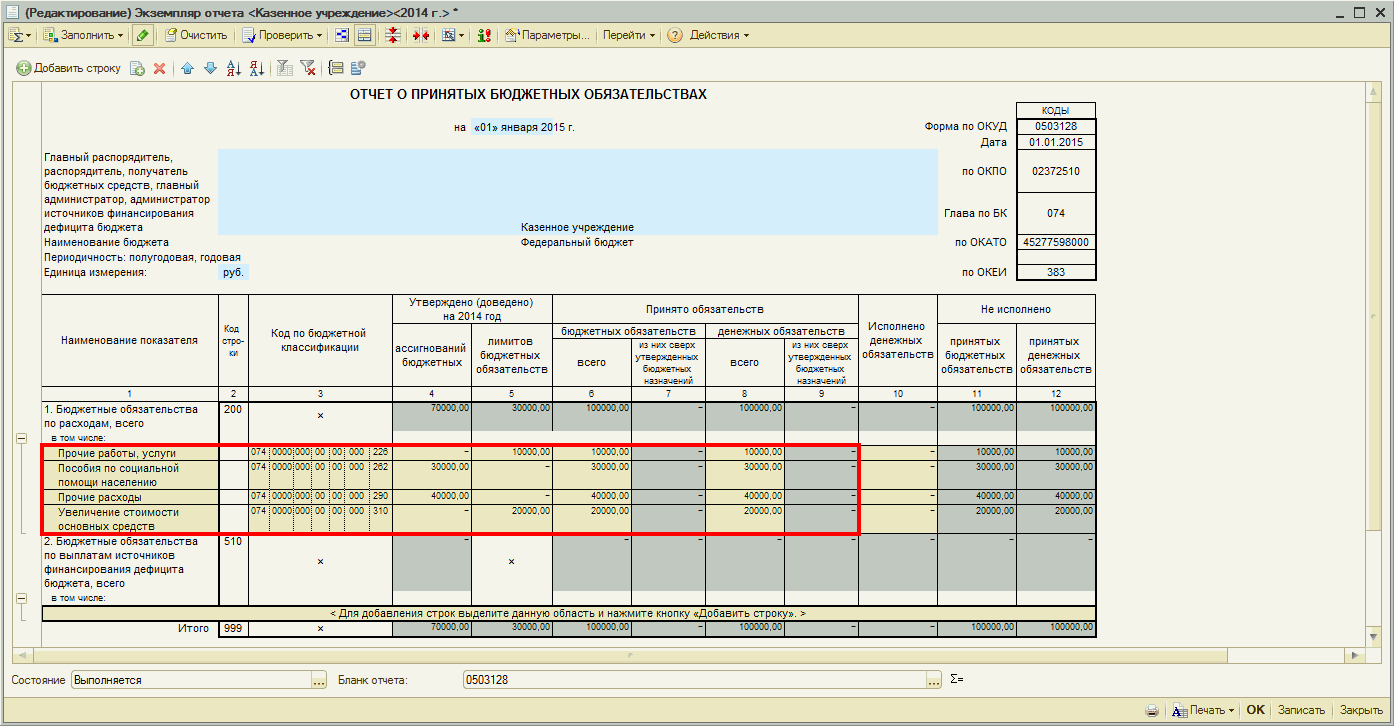Click the question mark help icon

click(x=675, y=35)
